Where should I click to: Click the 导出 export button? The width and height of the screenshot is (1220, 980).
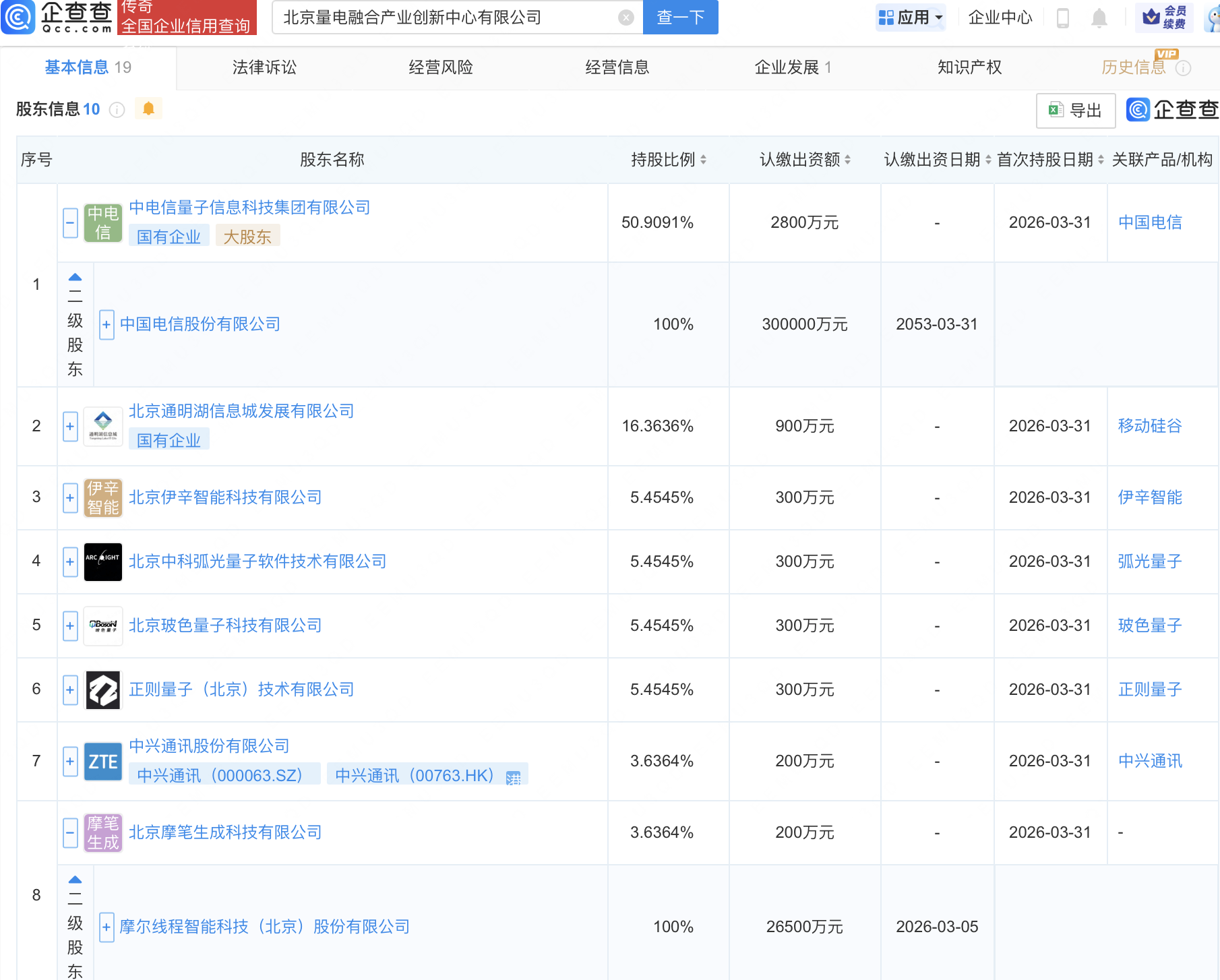[1075, 111]
